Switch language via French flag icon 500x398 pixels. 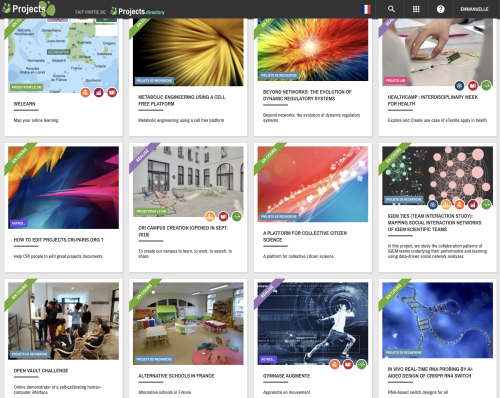[366, 9]
